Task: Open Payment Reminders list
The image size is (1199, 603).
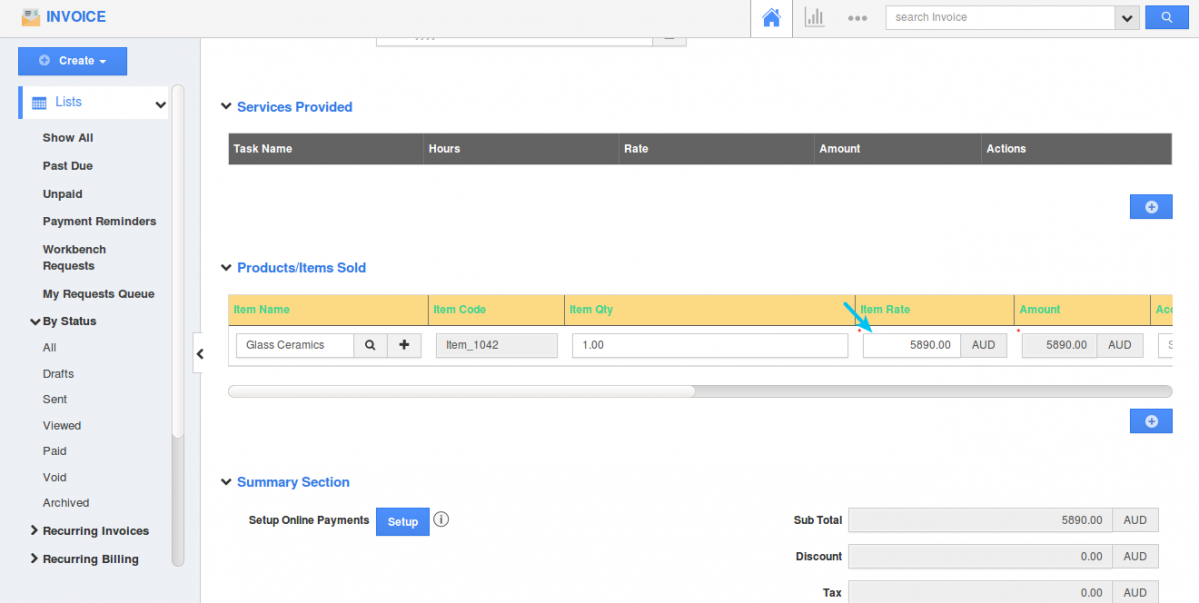Action: [x=99, y=222]
